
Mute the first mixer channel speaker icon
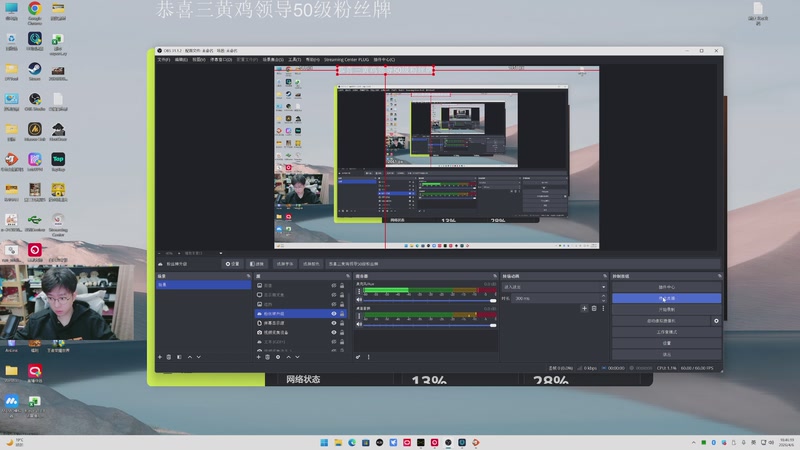[359, 300]
